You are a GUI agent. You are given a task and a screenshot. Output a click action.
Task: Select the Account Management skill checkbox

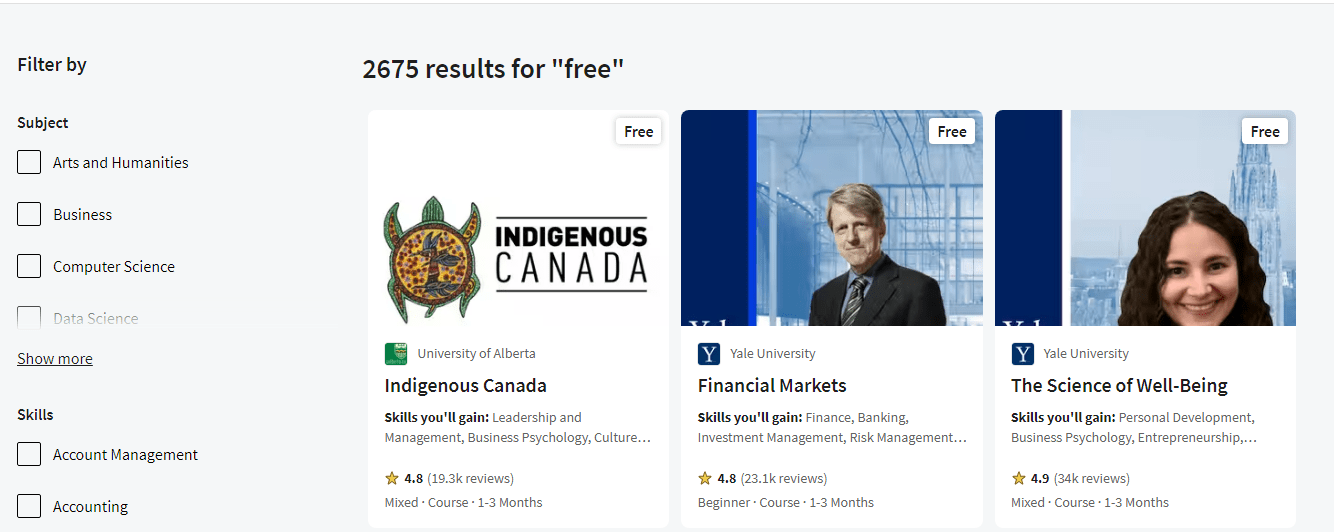point(29,454)
